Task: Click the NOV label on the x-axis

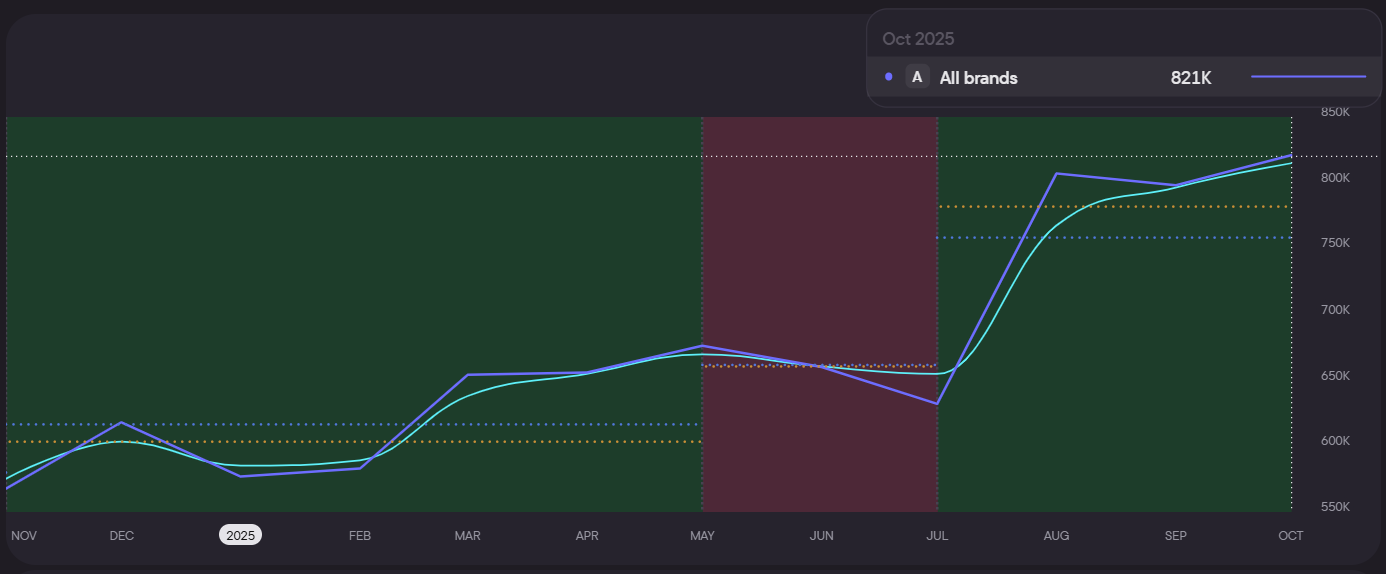Action: tap(24, 536)
